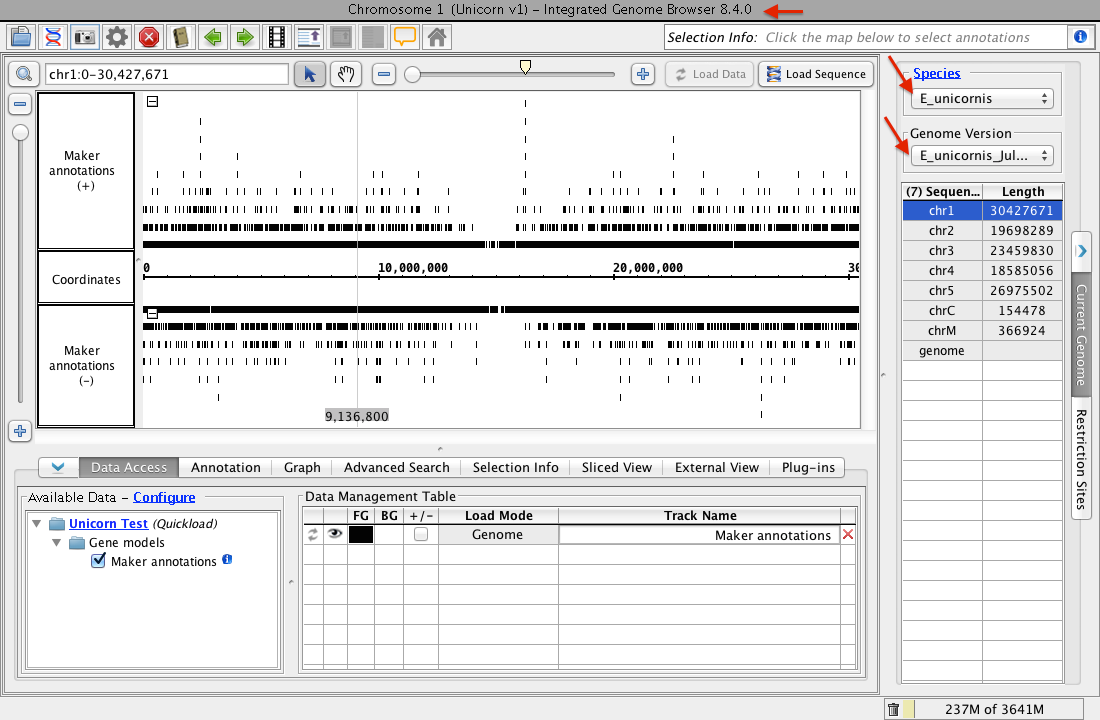Open the Sliced View tab

click(616, 467)
